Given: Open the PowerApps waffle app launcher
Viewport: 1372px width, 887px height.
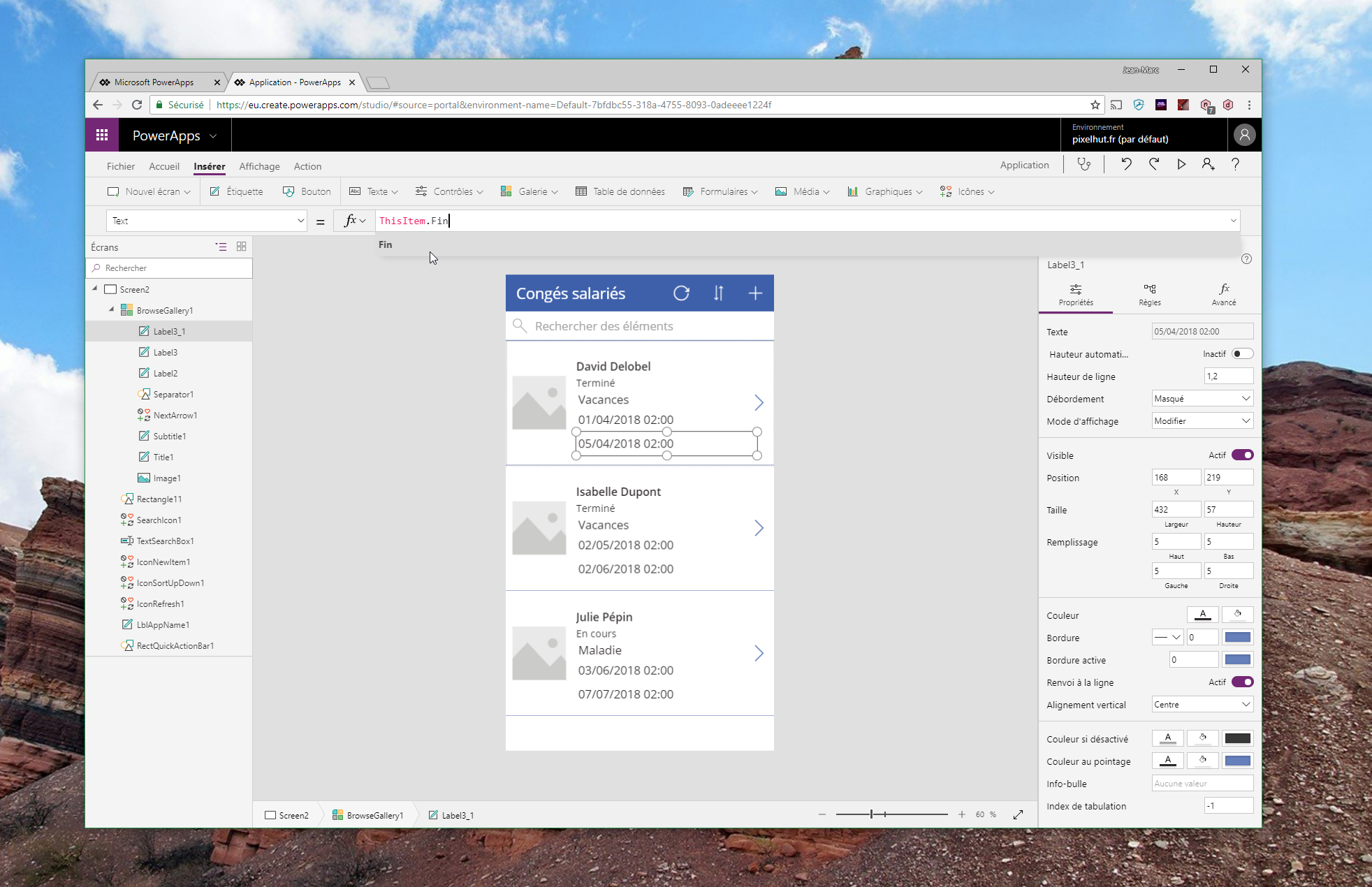Looking at the screenshot, I should 102,135.
